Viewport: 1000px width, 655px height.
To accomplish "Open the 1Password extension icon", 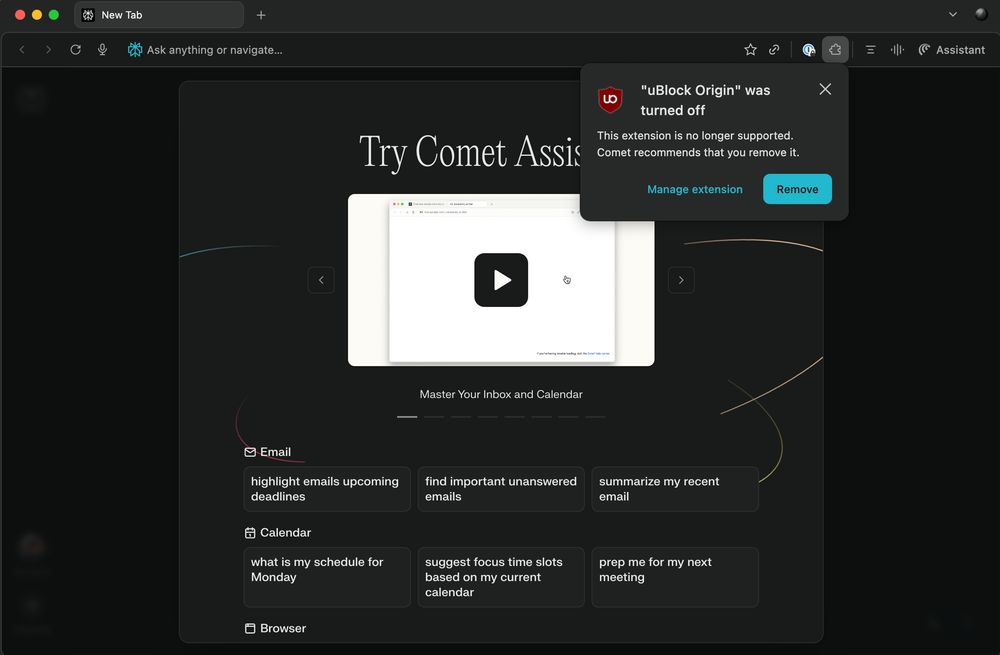I will pos(809,50).
